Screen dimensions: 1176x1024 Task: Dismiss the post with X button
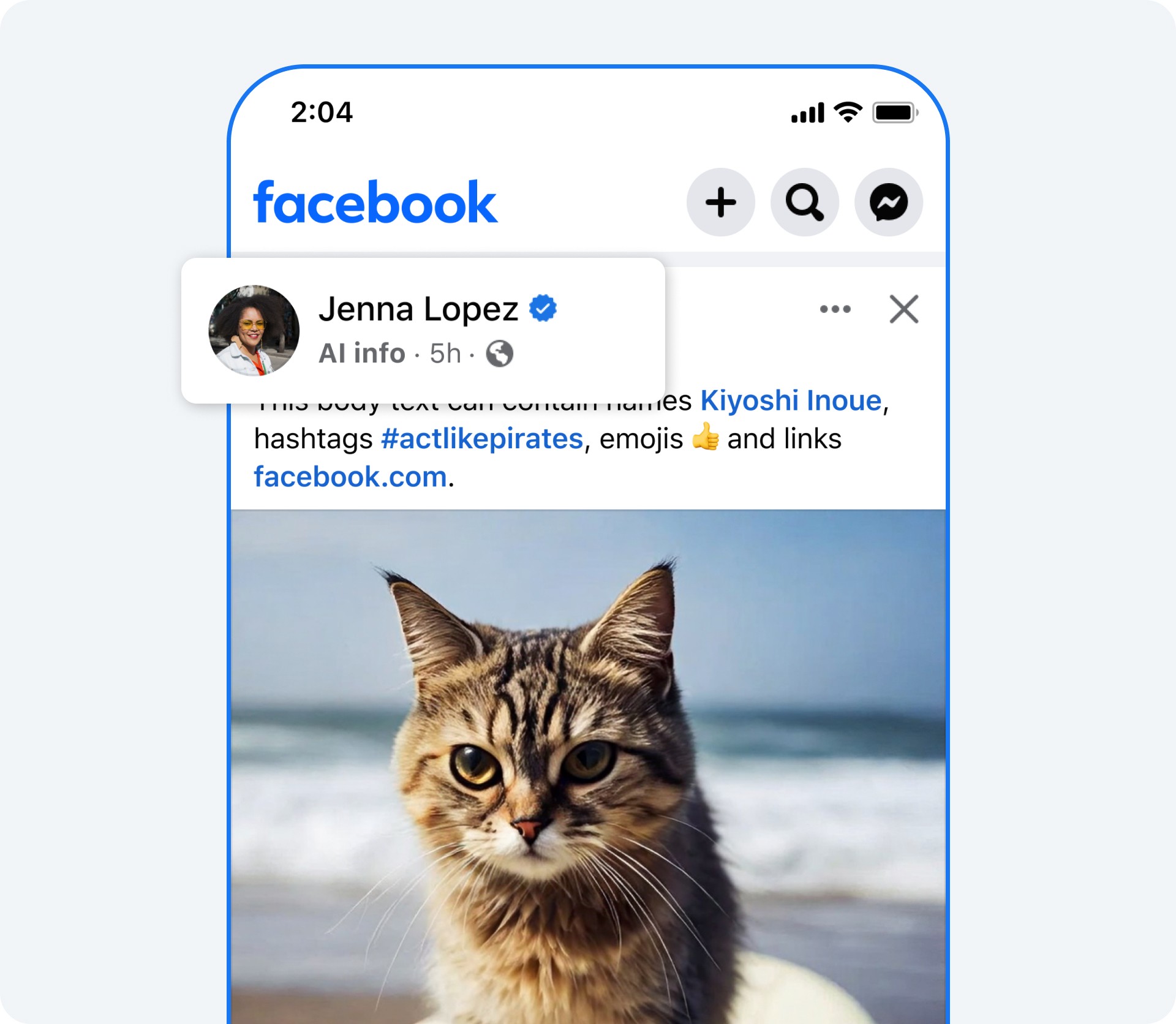coord(905,307)
